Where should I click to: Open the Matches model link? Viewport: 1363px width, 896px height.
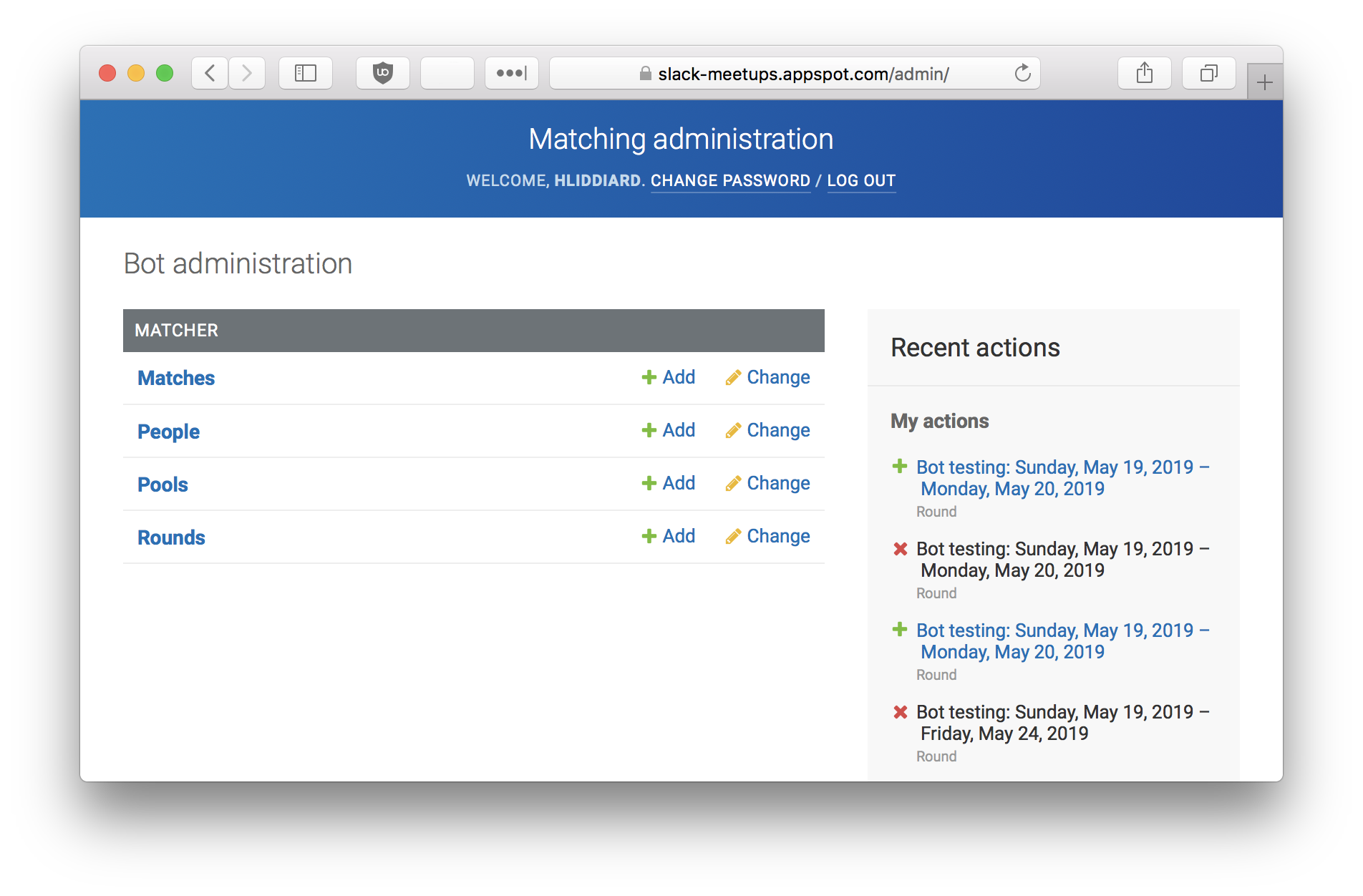[x=176, y=378]
